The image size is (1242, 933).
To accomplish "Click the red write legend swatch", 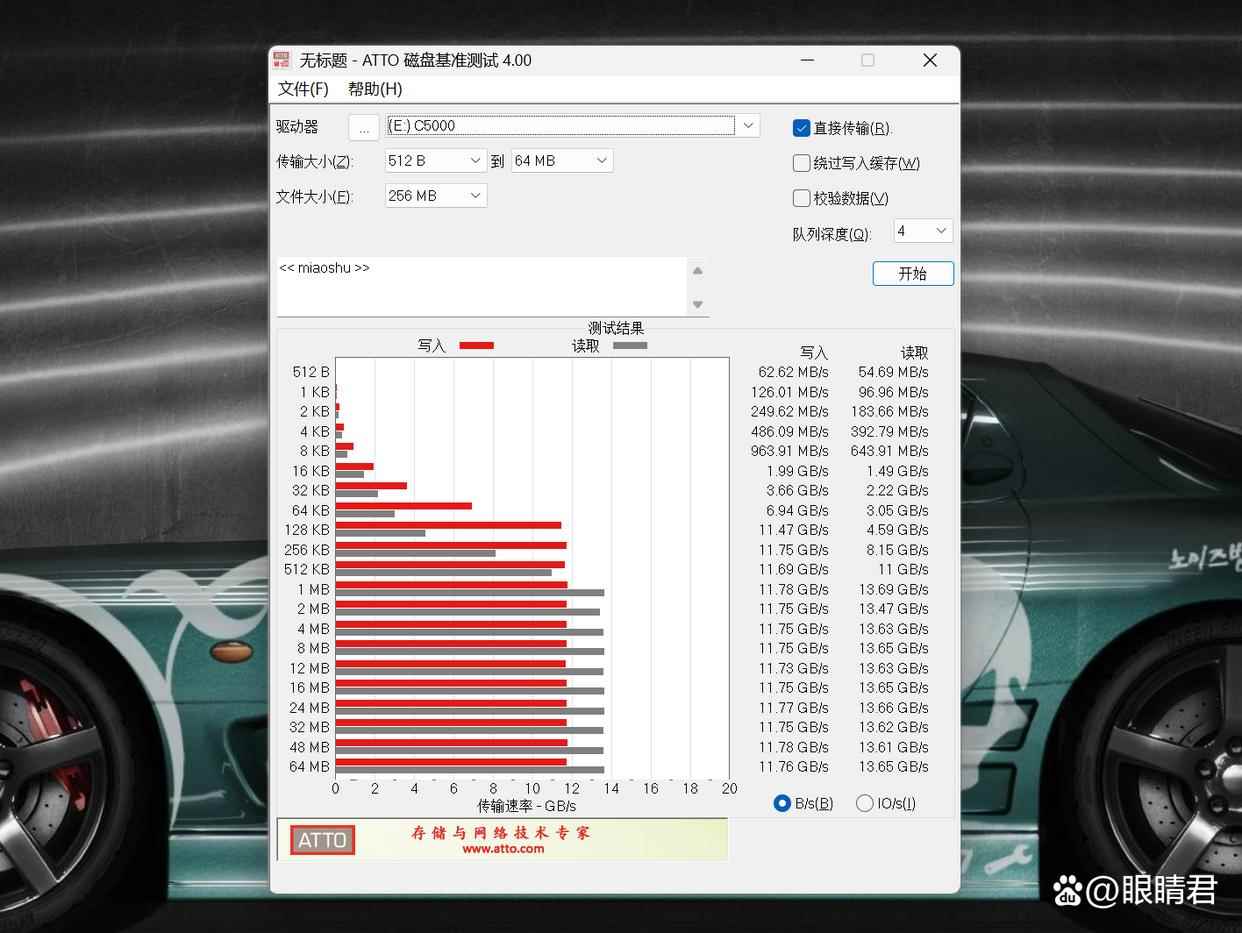I will click(x=476, y=346).
